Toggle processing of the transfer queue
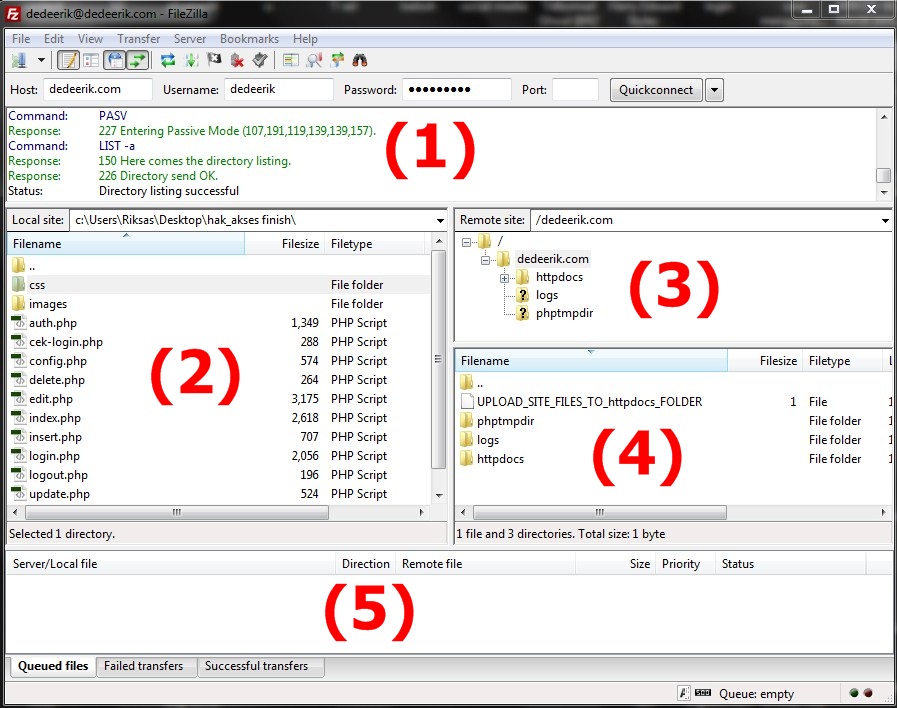This screenshot has height=708, width=897. [191, 60]
